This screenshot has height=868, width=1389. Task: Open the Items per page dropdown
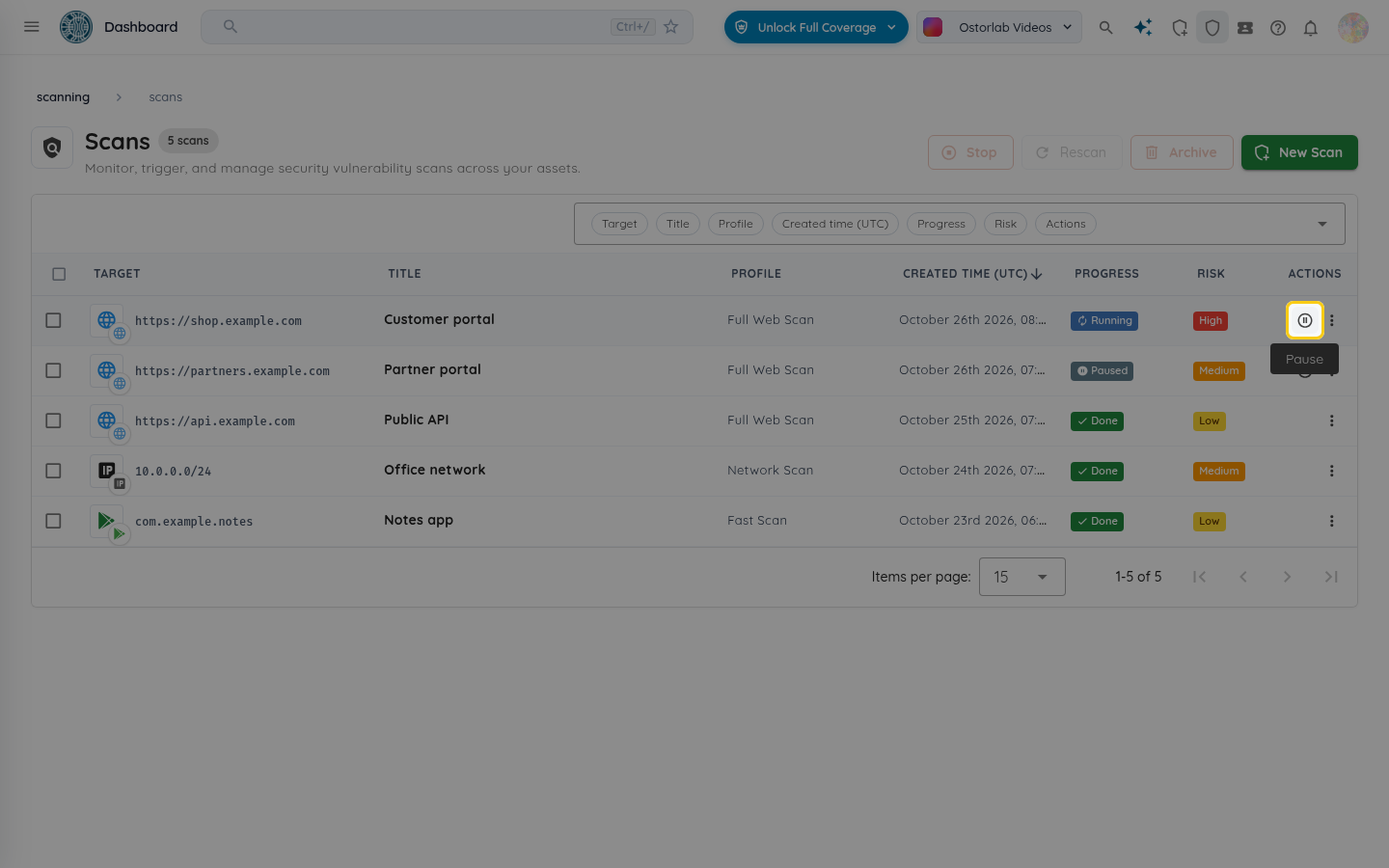pyautogui.click(x=1022, y=577)
